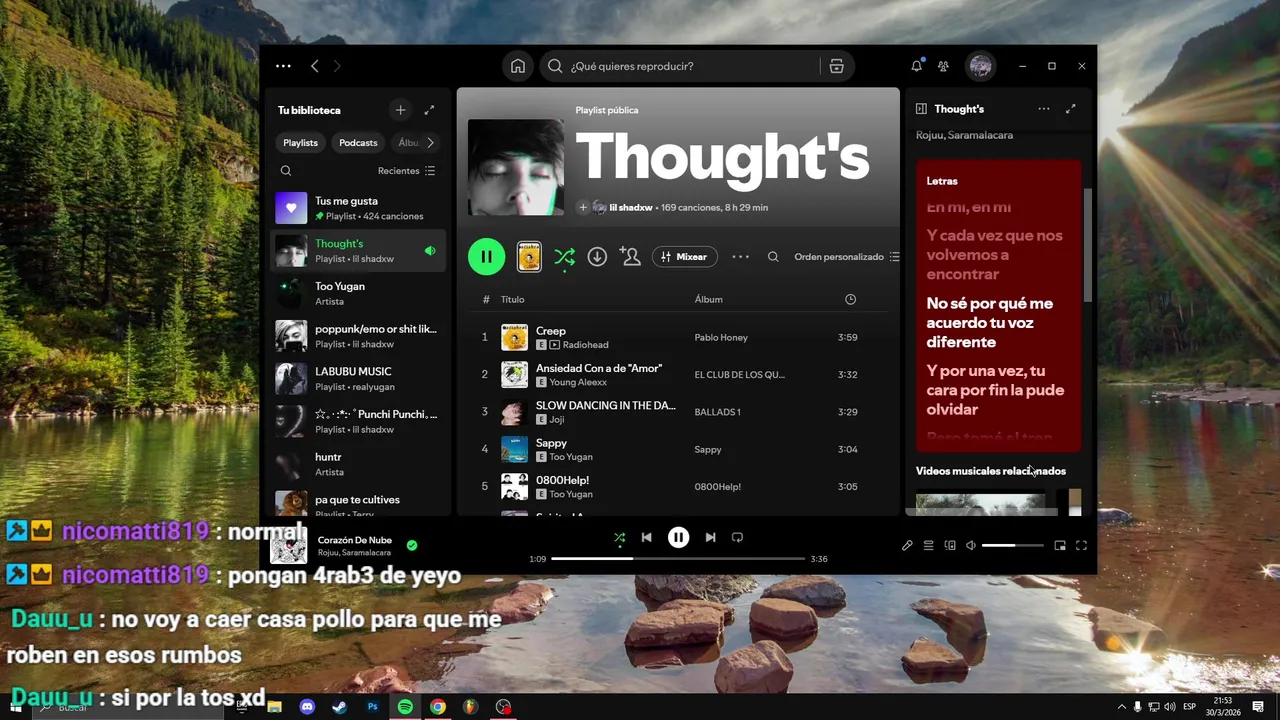Open the Radiohead artist link
1280x720 pixels.
tap(585, 345)
